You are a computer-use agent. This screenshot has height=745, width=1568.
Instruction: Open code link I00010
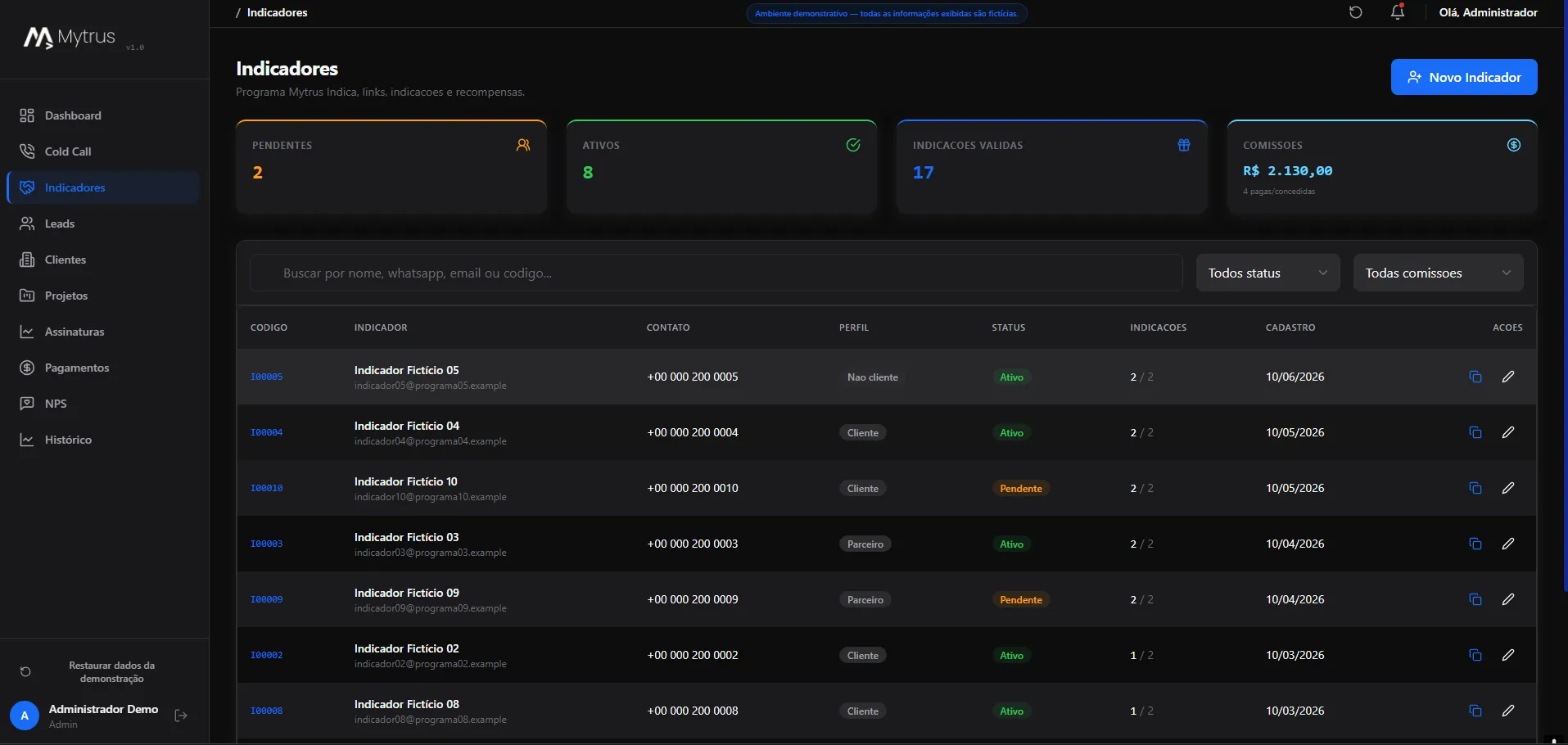click(266, 488)
